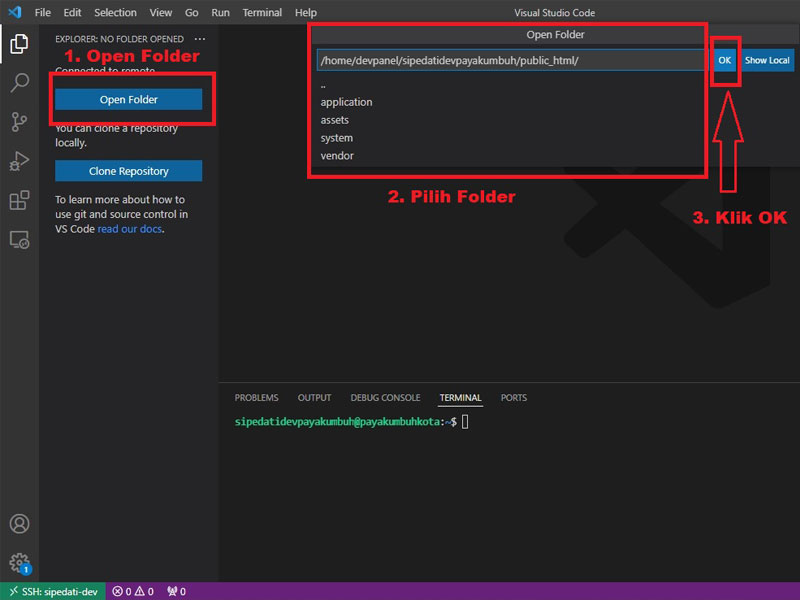
Task: Click the VS Code logo icon
Action: [15, 12]
